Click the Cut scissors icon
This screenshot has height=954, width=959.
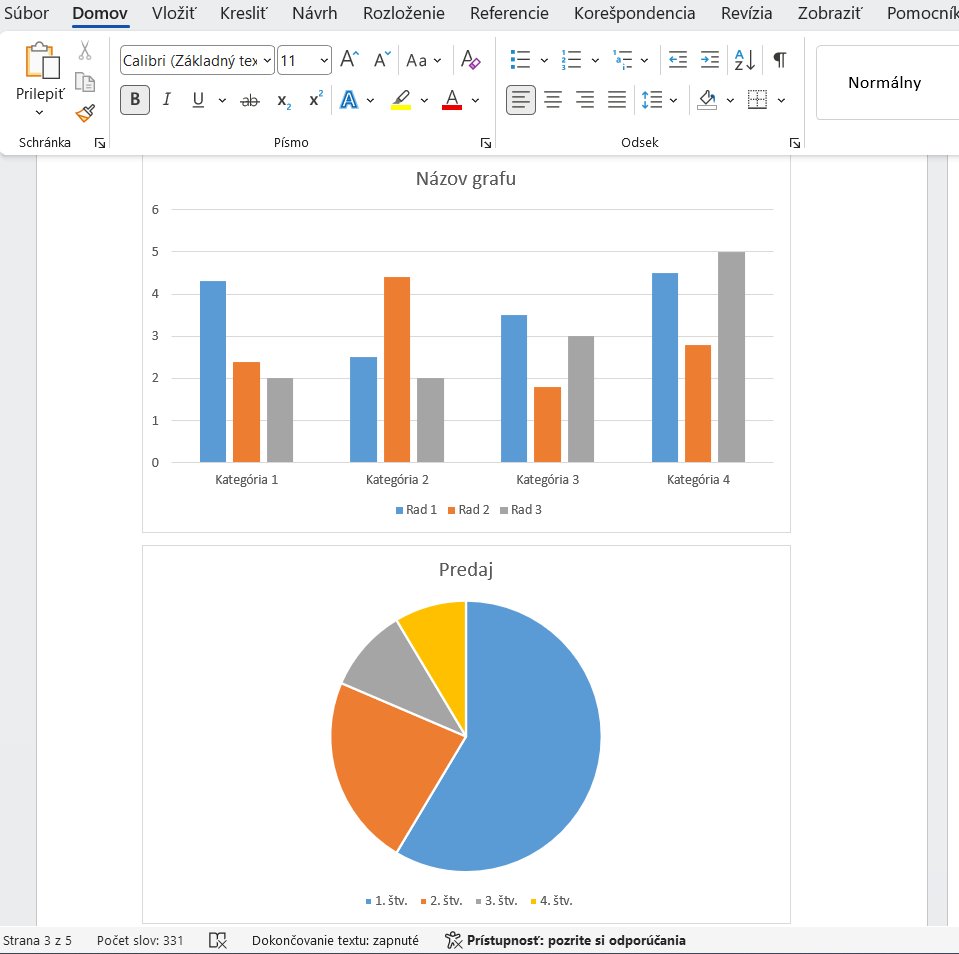(85, 50)
